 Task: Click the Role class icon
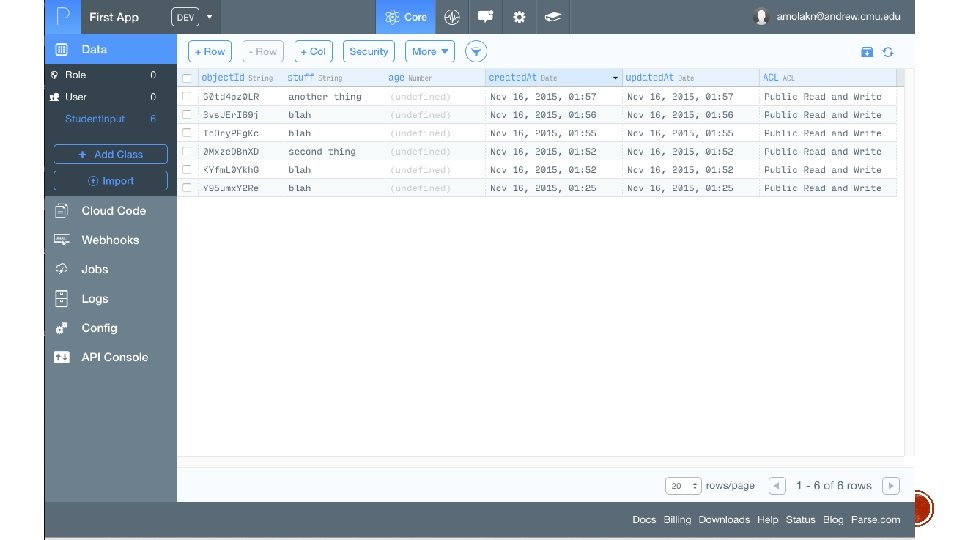point(54,75)
